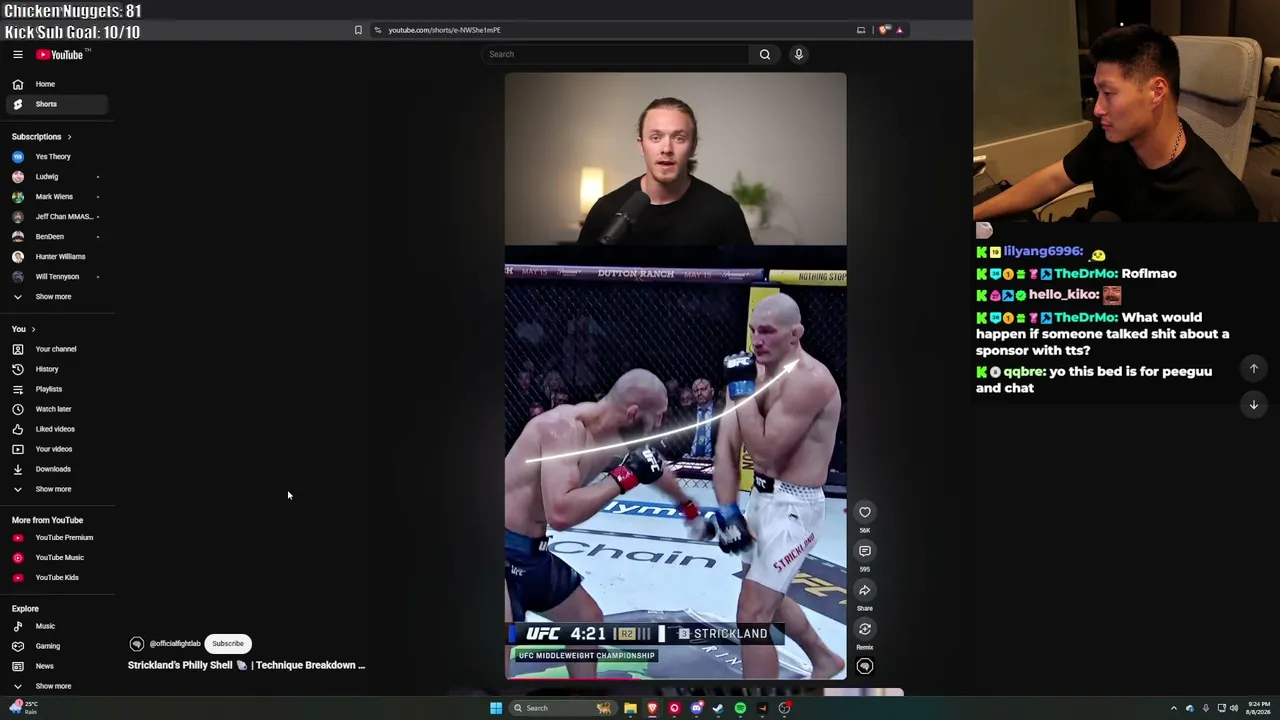The height and width of the screenshot is (720, 1280).
Task: Click the browser address bar URL
Action: tap(444, 30)
